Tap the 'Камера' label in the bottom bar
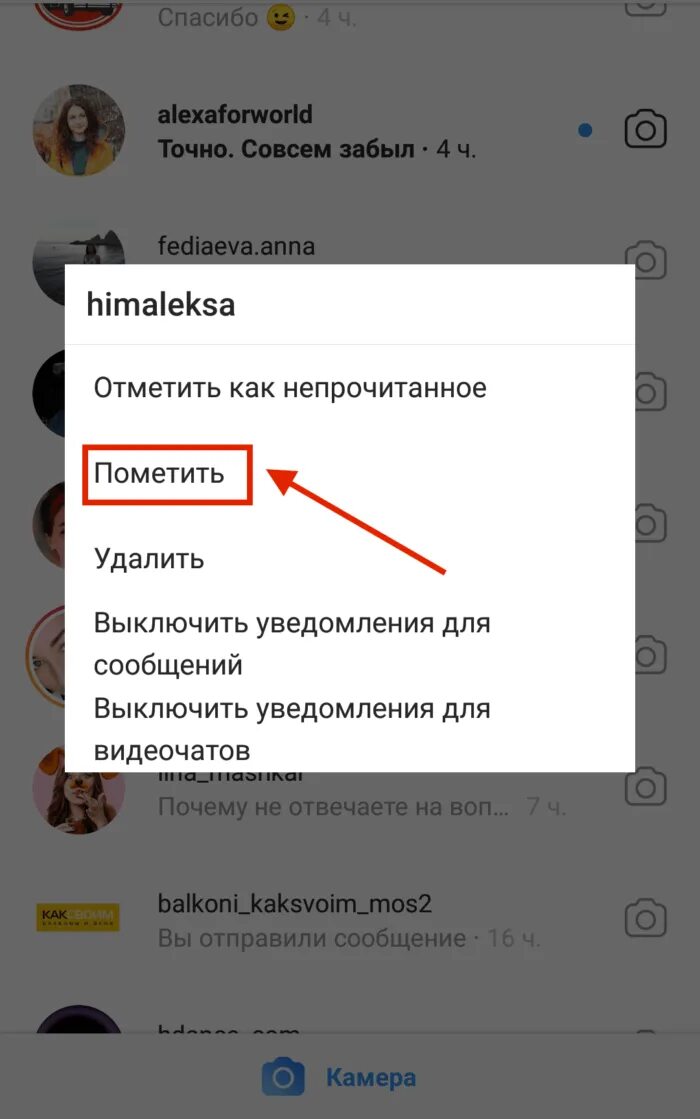 (x=371, y=1078)
